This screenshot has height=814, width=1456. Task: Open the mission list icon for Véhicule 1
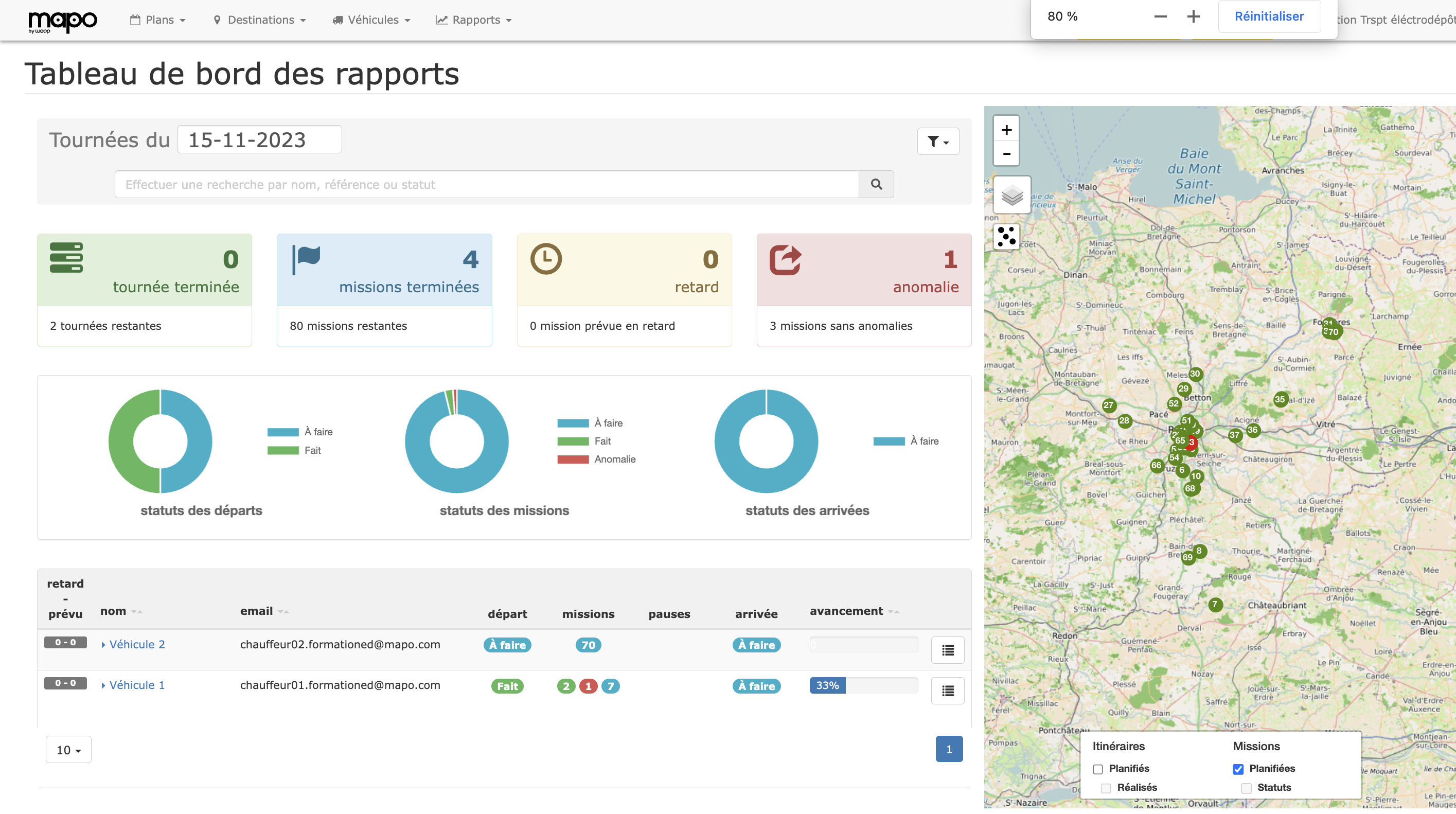[947, 691]
